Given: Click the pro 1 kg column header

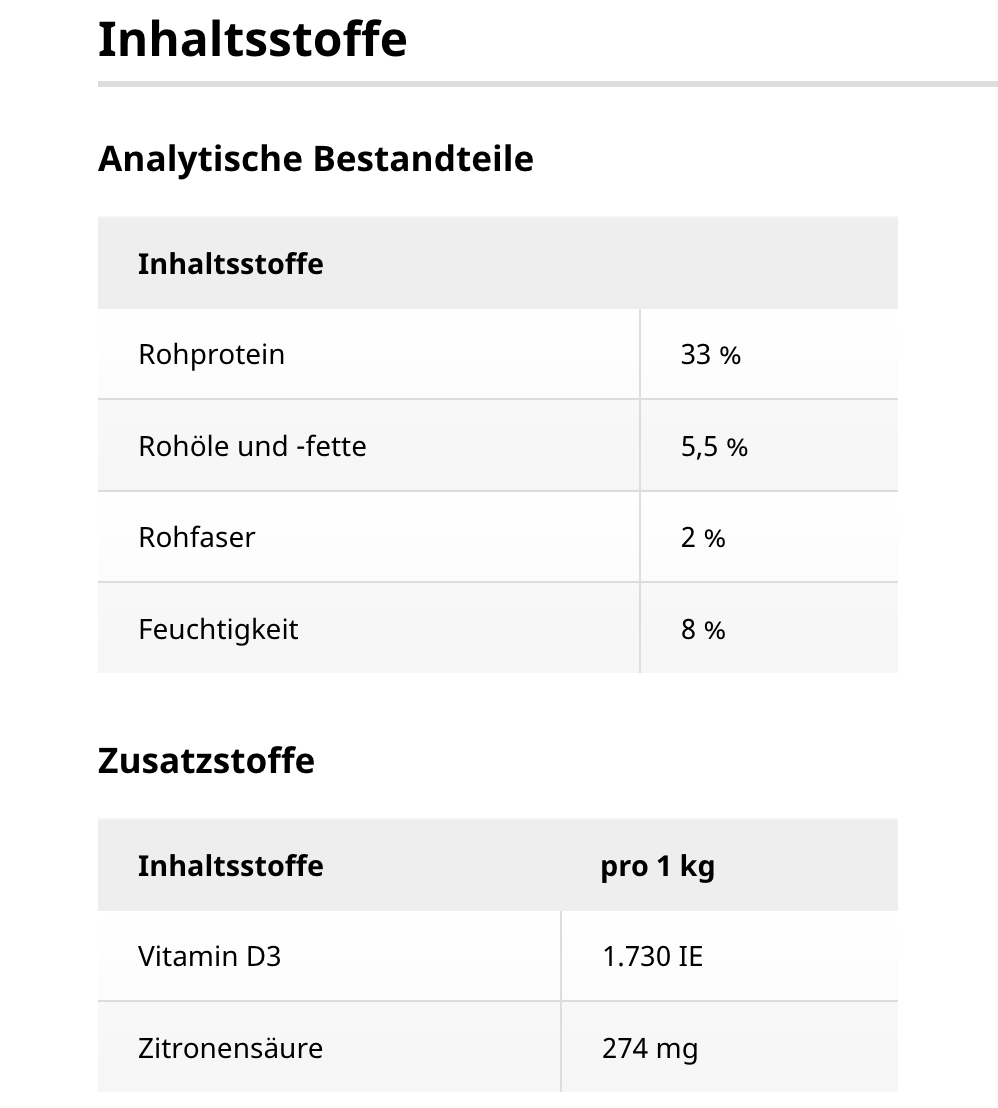Looking at the screenshot, I should [x=657, y=866].
